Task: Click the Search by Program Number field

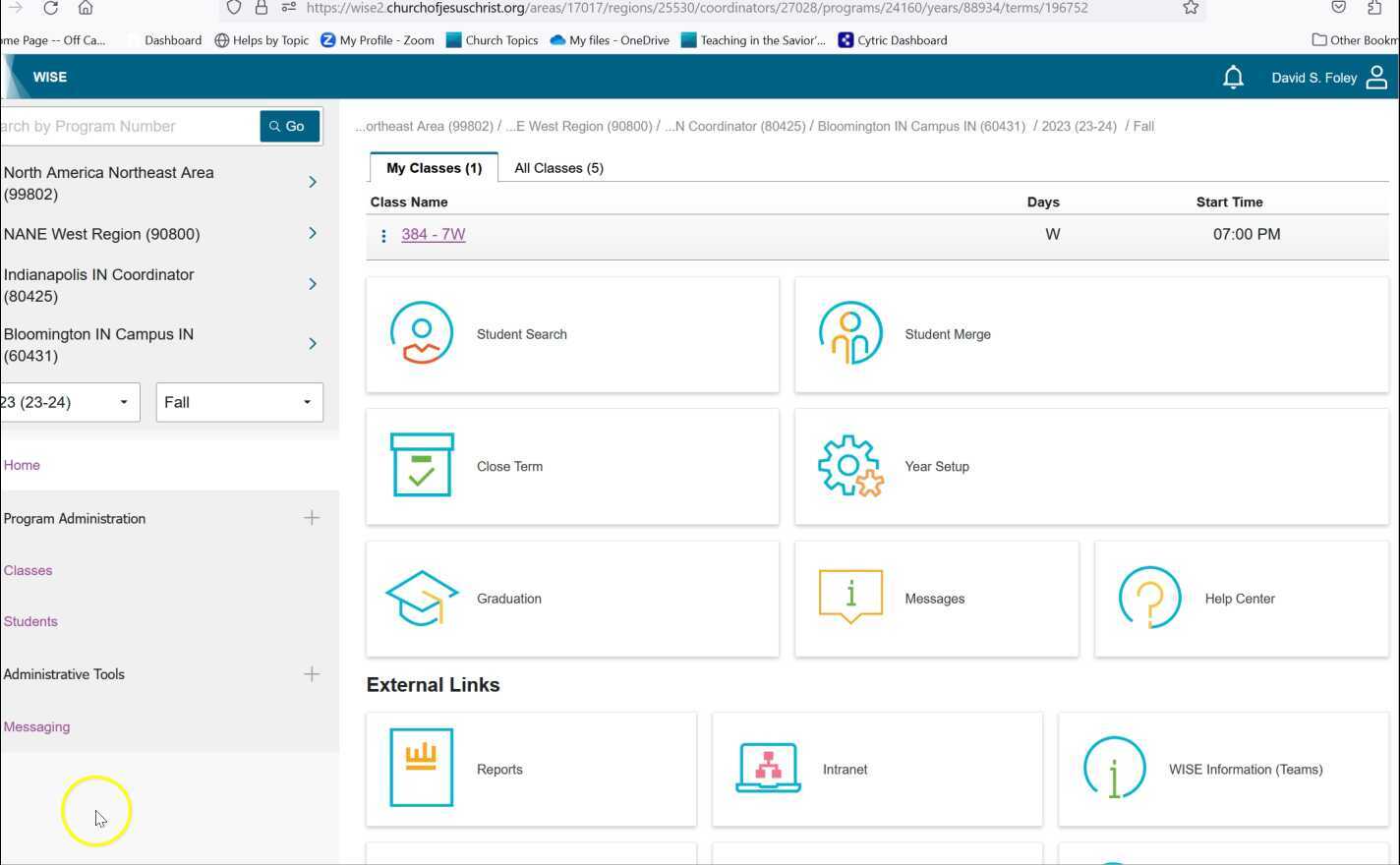Action: 128,127
